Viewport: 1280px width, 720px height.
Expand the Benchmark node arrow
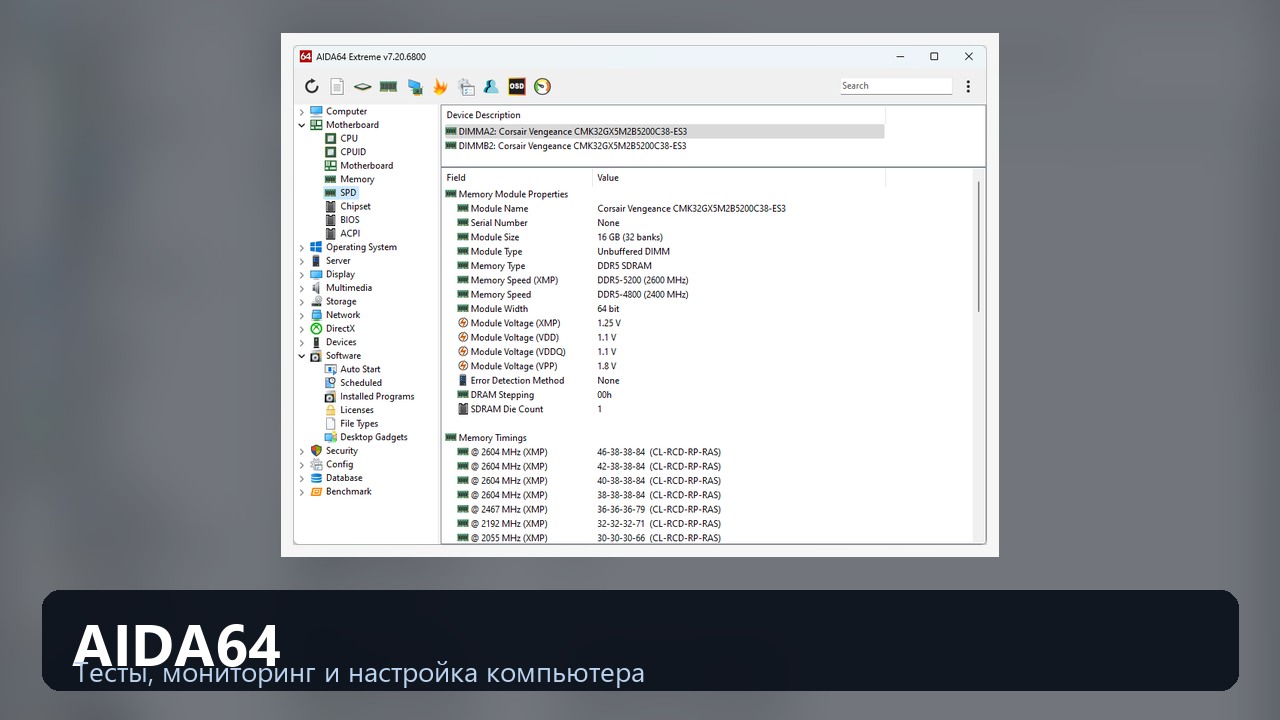(302, 492)
